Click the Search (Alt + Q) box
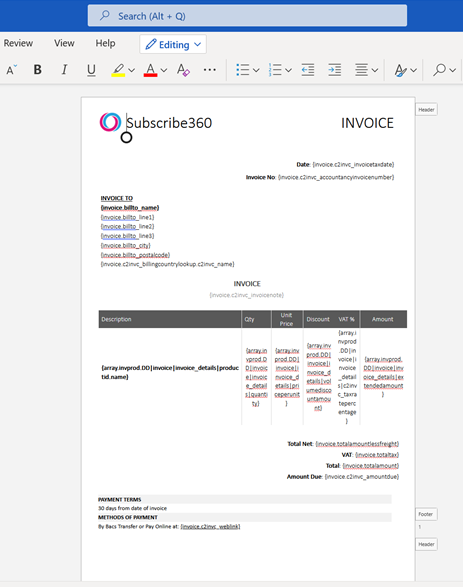 click(x=247, y=16)
